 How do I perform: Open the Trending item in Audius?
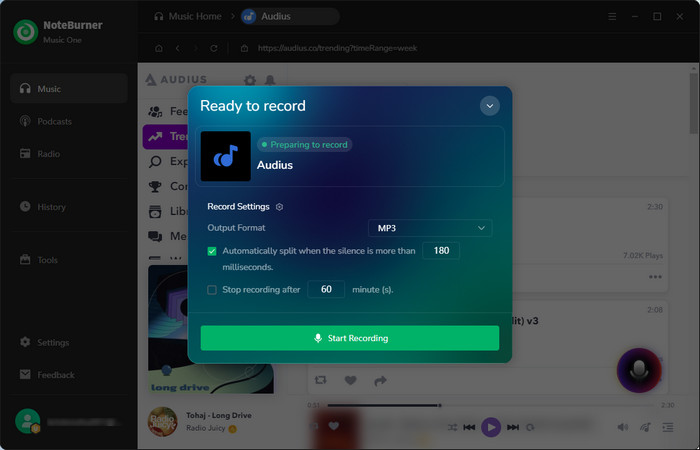(x=166, y=136)
